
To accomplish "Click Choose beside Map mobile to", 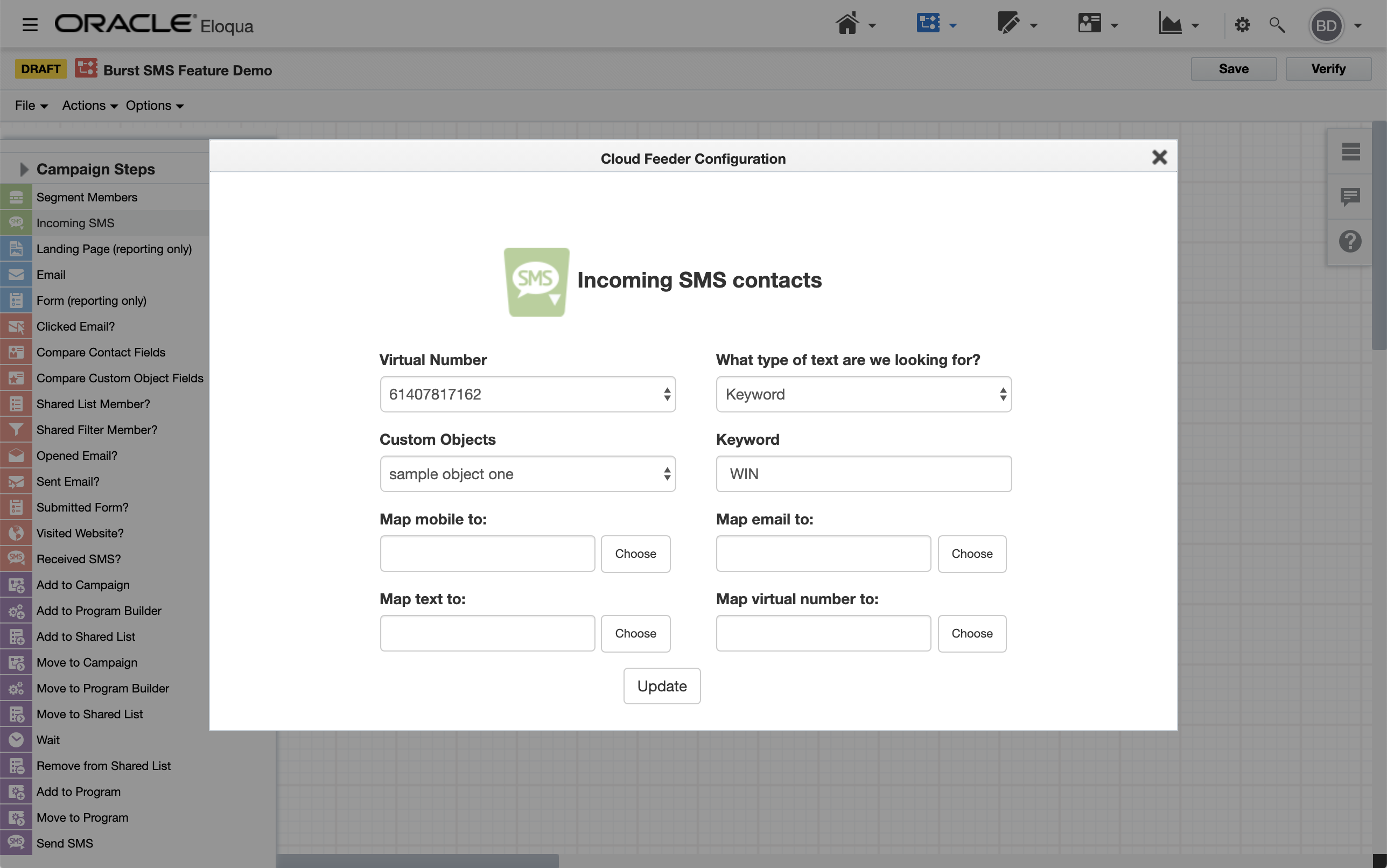I will pos(635,554).
